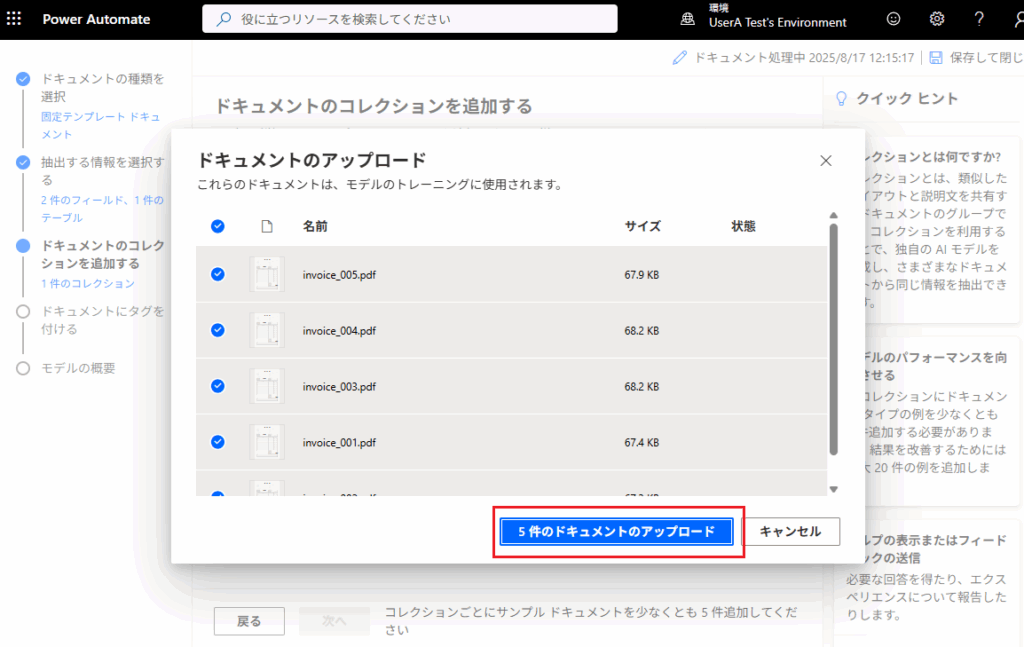Click the file list scrollbar thumb

coord(833,339)
